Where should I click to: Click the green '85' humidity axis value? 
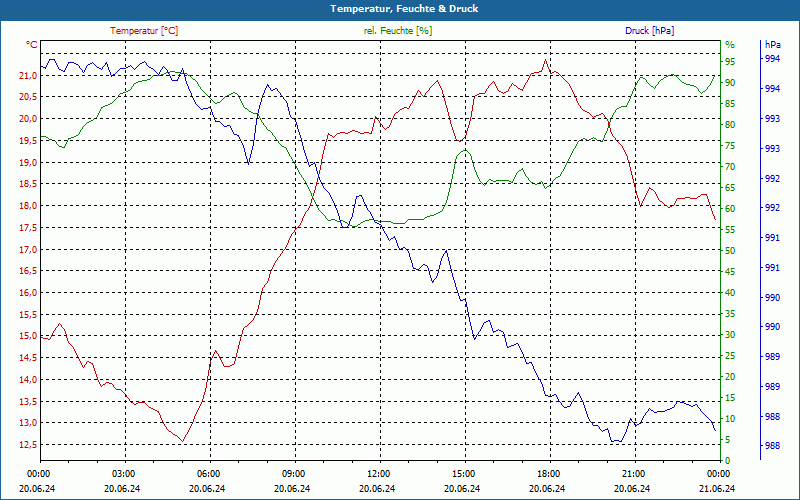(730, 104)
